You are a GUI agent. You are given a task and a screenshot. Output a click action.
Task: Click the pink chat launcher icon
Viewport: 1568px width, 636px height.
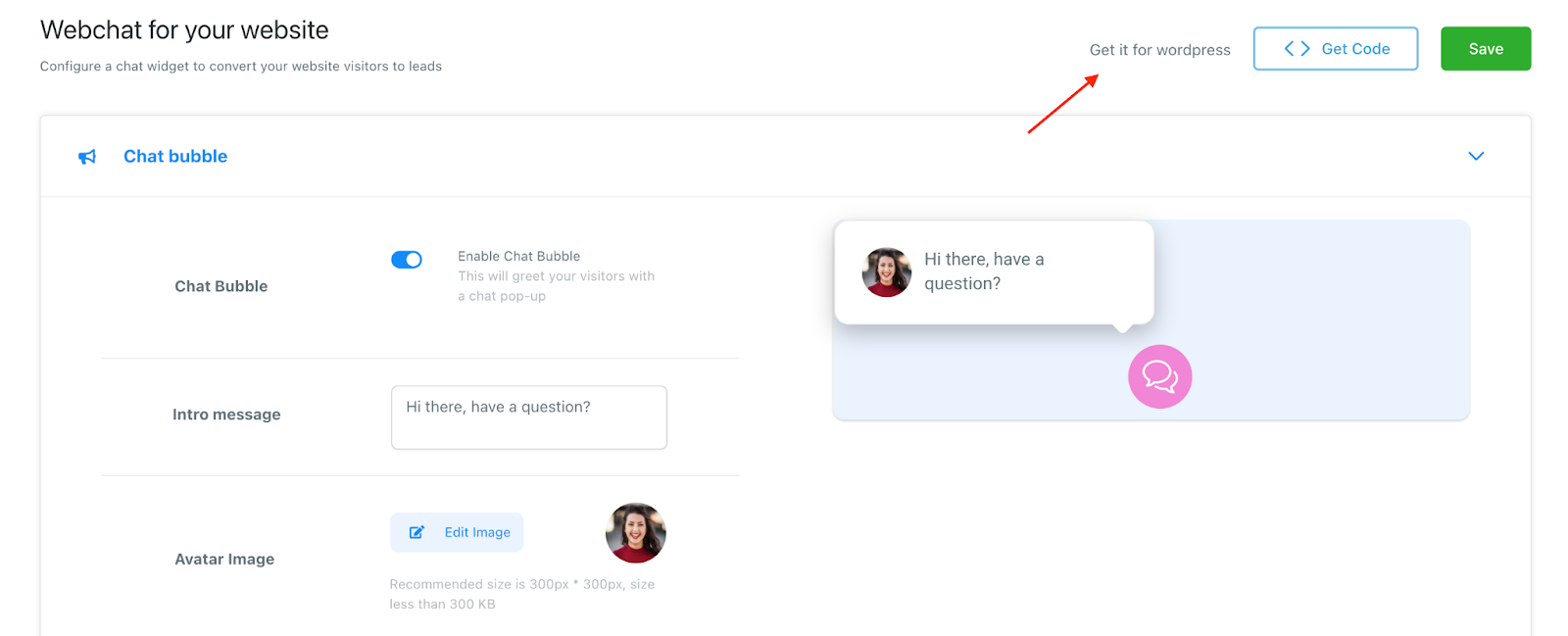[1159, 376]
